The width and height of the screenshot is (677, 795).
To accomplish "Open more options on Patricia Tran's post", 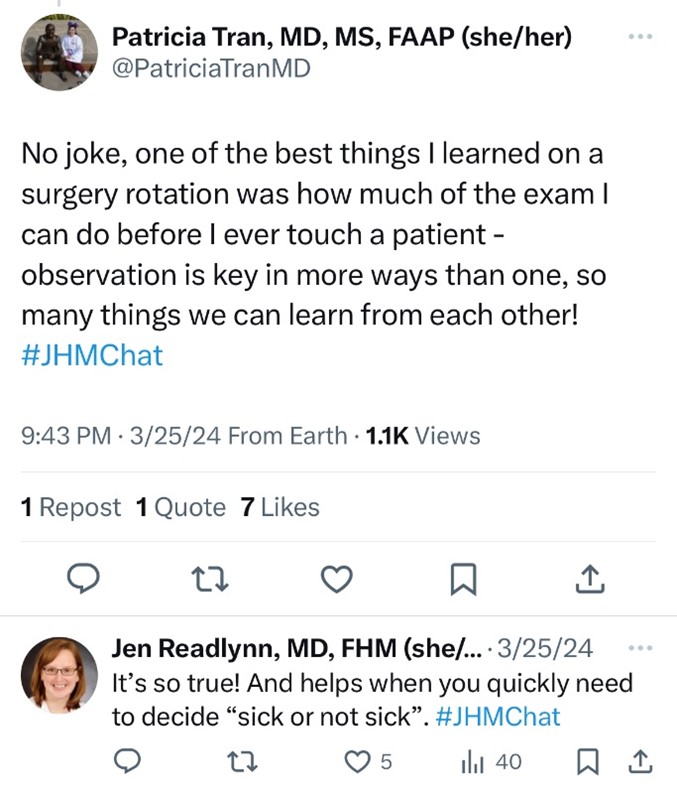I will point(638,38).
